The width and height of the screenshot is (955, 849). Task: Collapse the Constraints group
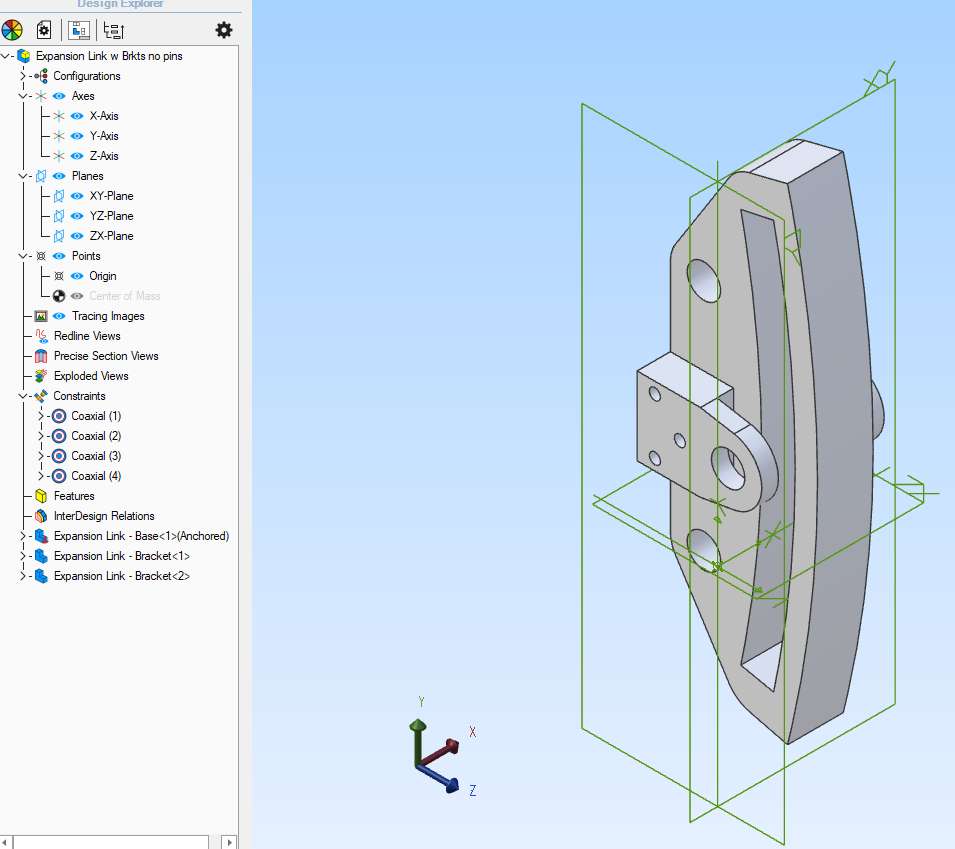pyautogui.click(x=23, y=396)
